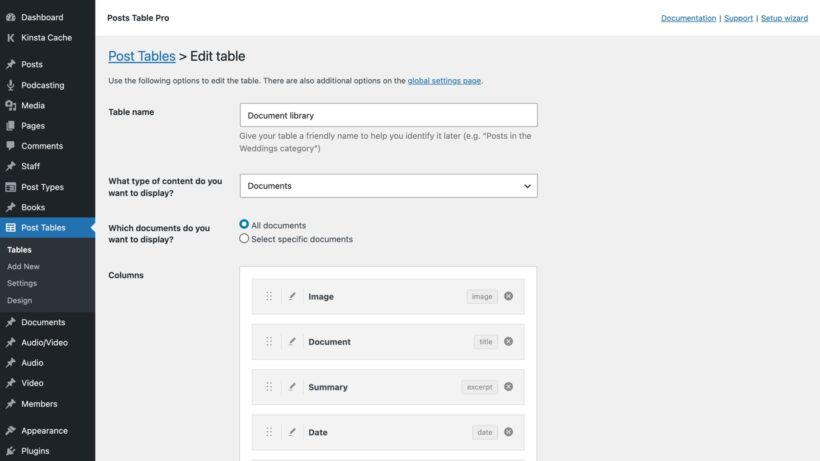Image resolution: width=820 pixels, height=461 pixels.
Task: Grab the drag handle of Image column
Action: (269, 296)
